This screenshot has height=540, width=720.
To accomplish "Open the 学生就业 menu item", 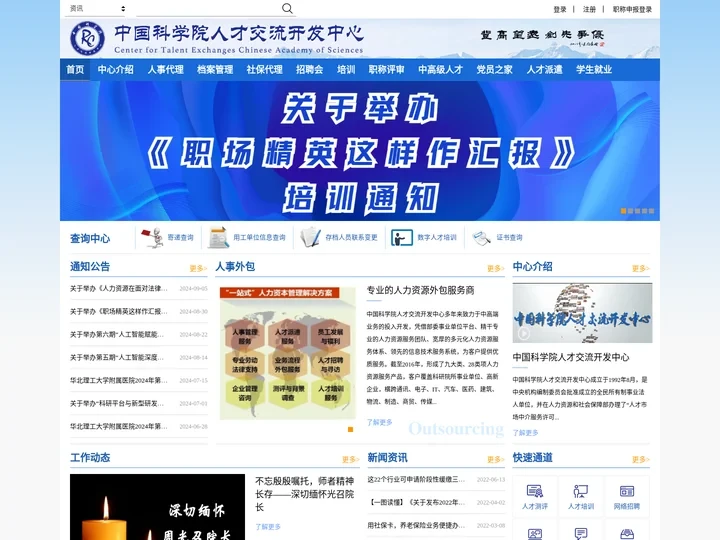I will pyautogui.click(x=594, y=70).
